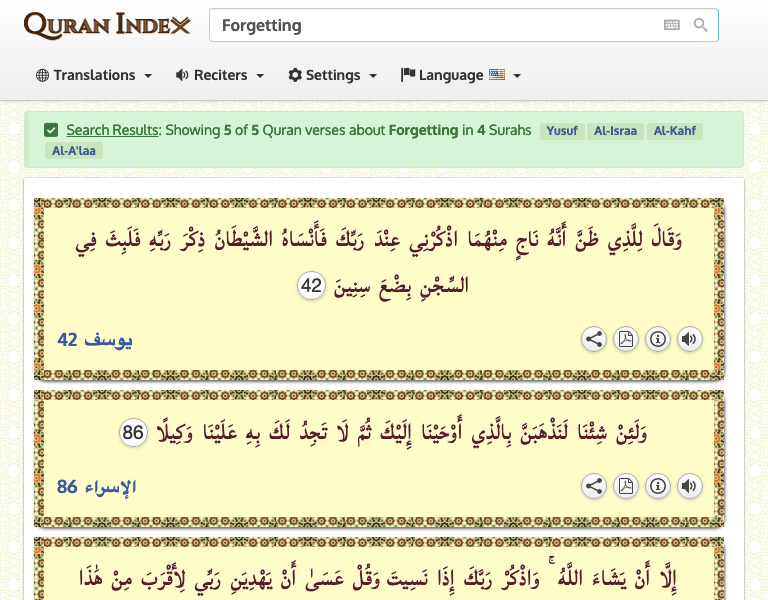Viewport: 768px width, 600px height.
Task: Open PDF export for Yusuf verse 42
Action: [x=625, y=339]
